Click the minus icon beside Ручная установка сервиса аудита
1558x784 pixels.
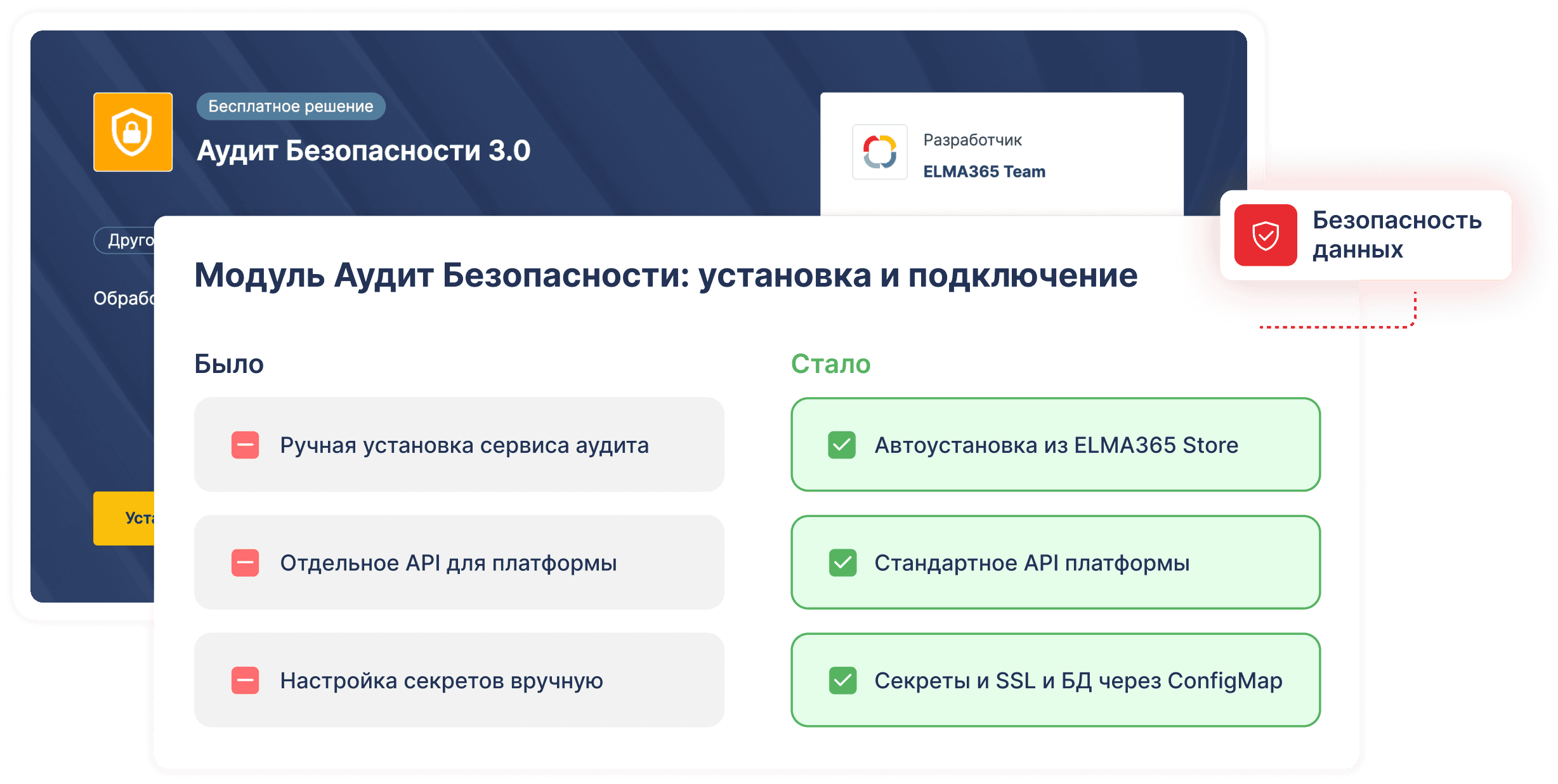245,445
